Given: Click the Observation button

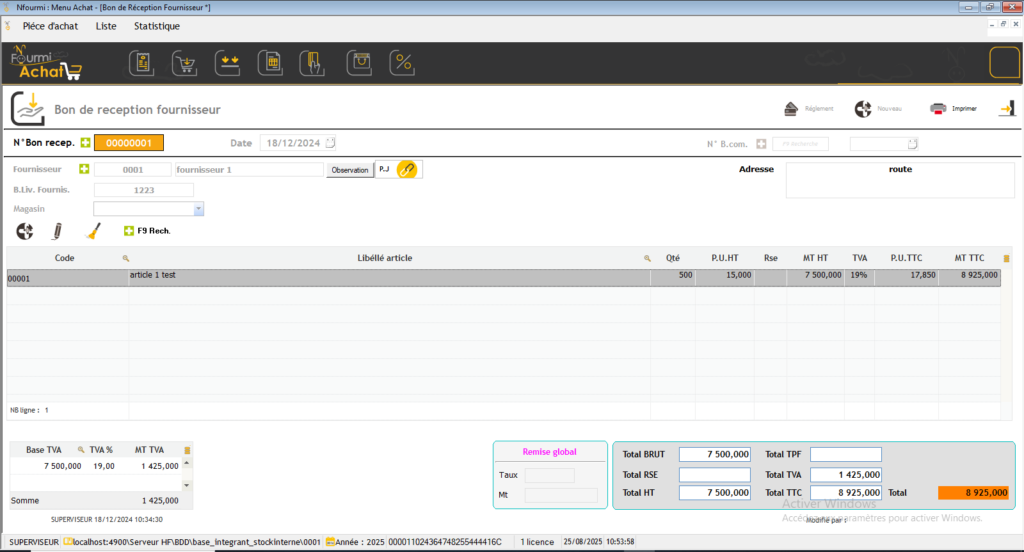Looking at the screenshot, I should (349, 170).
